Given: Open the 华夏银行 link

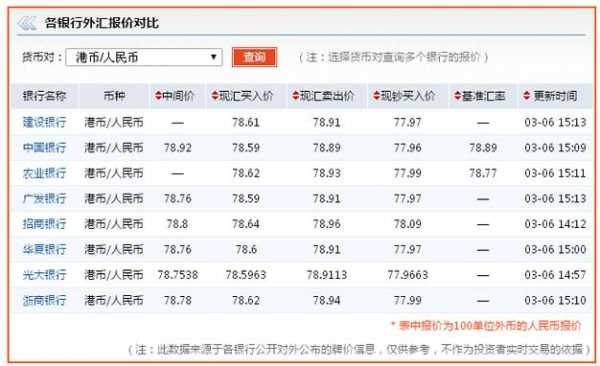Looking at the screenshot, I should pos(44,249).
